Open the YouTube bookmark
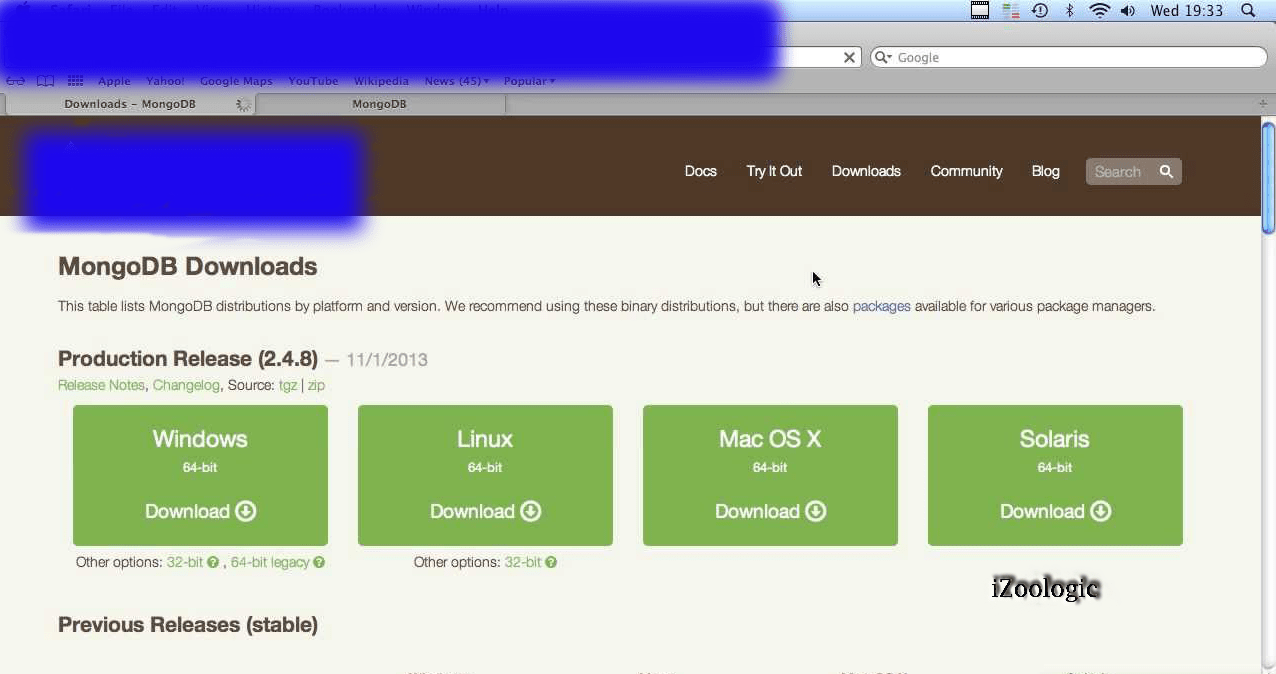The height and width of the screenshot is (674, 1276). point(313,81)
